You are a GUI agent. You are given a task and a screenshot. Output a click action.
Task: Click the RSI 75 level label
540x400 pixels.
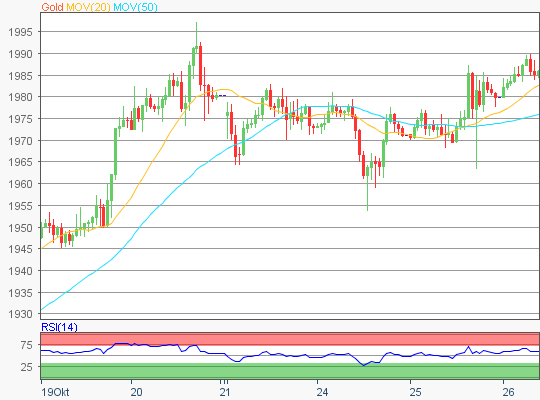tap(27, 345)
